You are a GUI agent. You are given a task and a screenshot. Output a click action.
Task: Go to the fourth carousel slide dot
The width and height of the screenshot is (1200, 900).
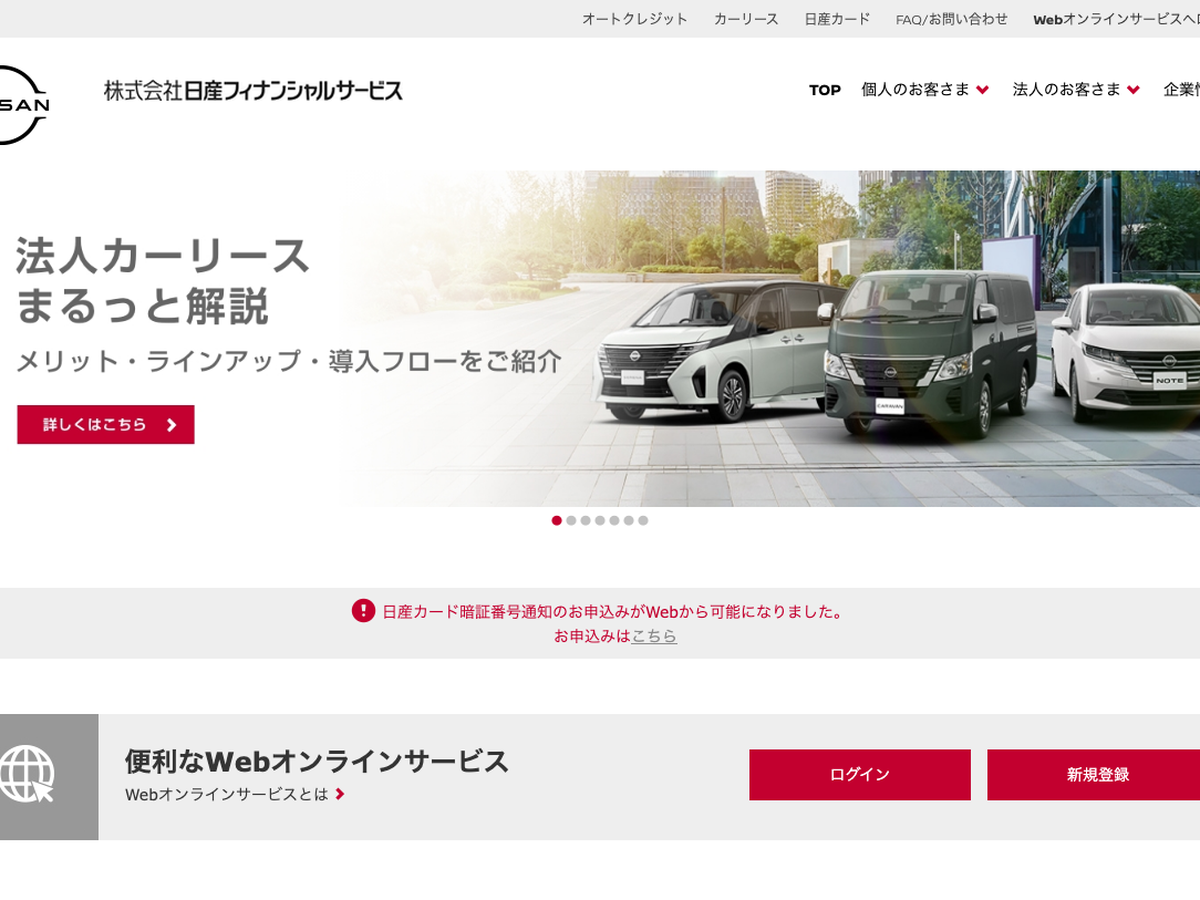click(600, 520)
